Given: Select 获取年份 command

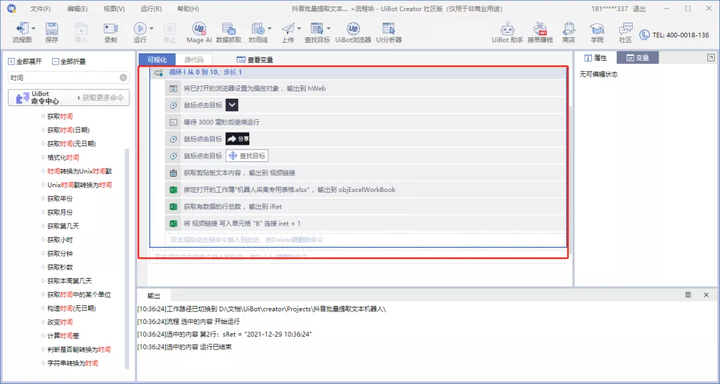Looking at the screenshot, I should click(x=60, y=198).
